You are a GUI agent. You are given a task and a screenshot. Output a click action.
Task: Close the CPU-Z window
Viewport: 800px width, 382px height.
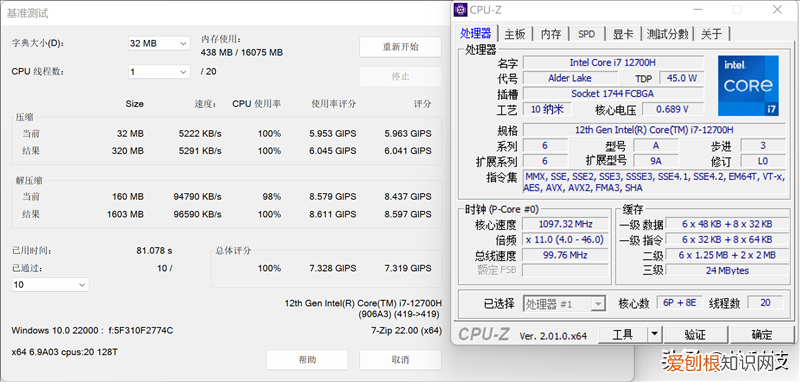click(x=777, y=9)
